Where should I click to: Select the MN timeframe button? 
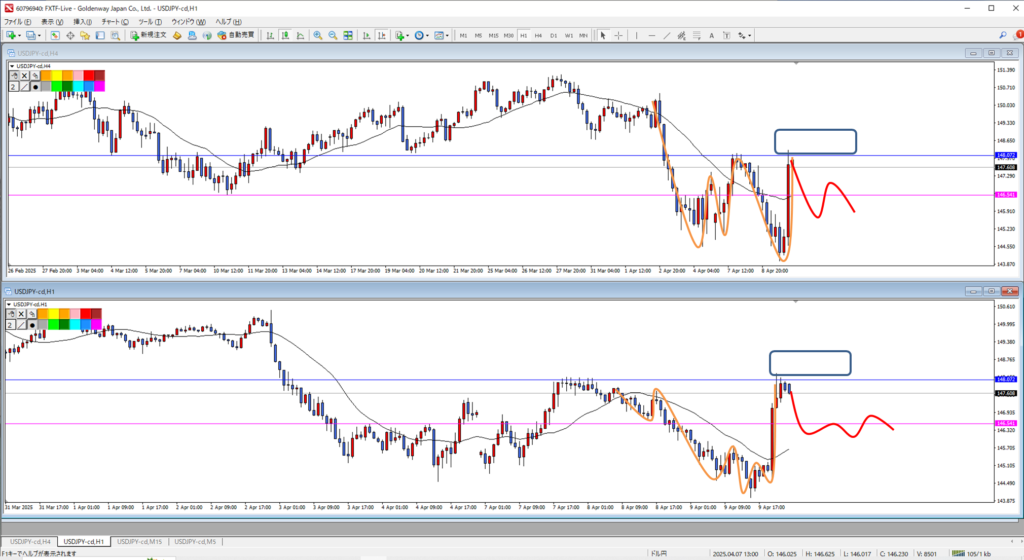coord(583,35)
